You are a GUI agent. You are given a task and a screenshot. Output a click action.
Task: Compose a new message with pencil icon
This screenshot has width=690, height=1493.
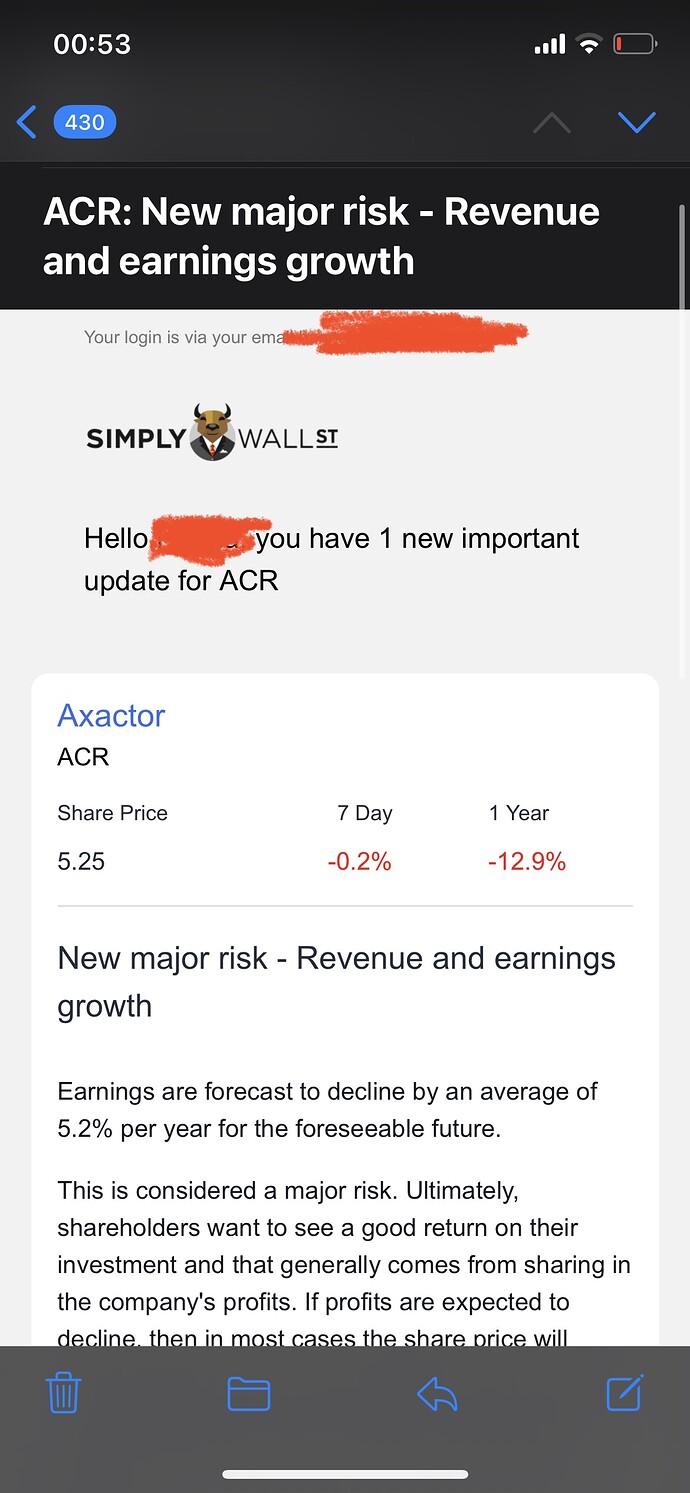[x=625, y=1392]
